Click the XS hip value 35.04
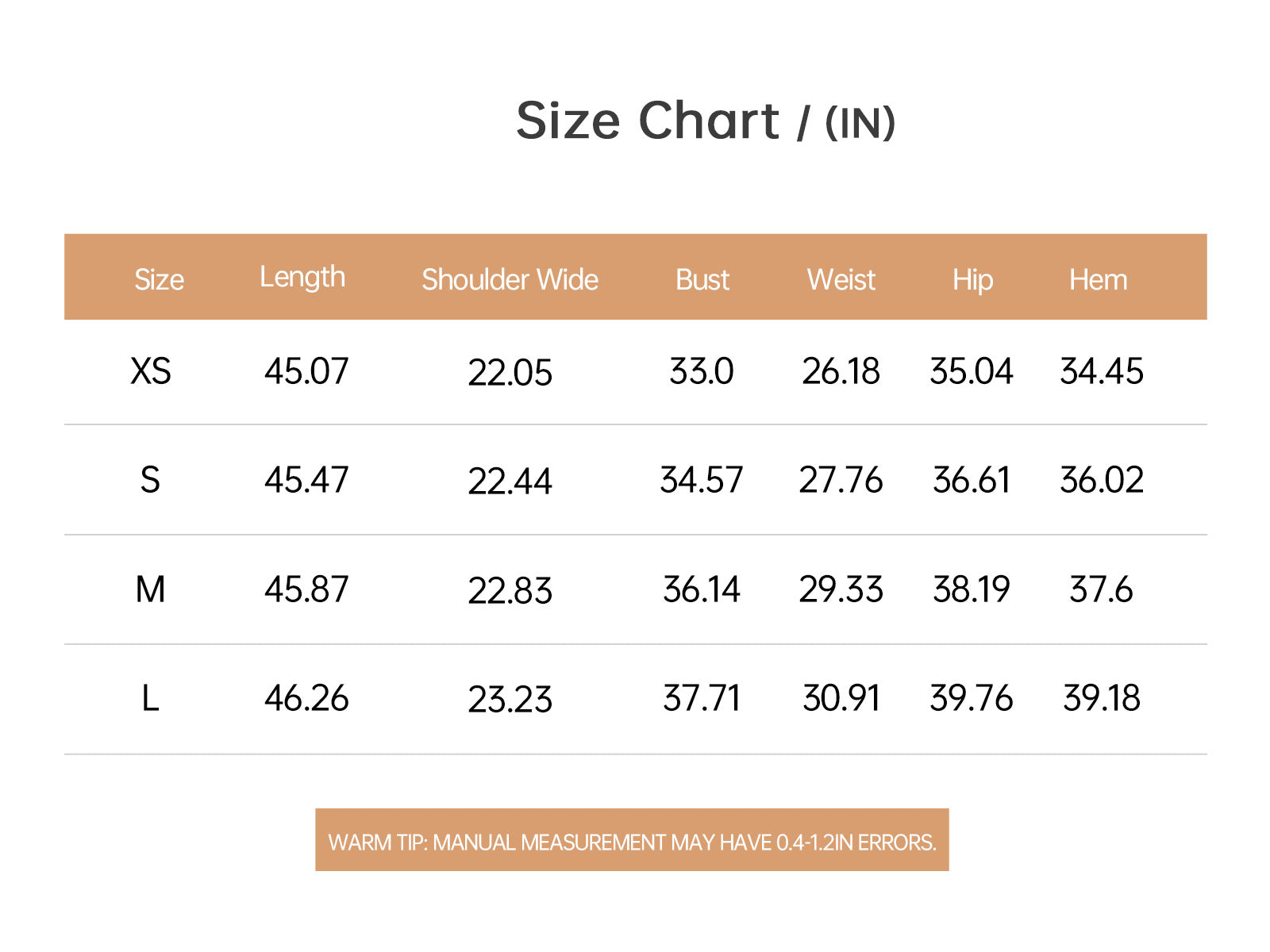1270x952 pixels. point(972,371)
